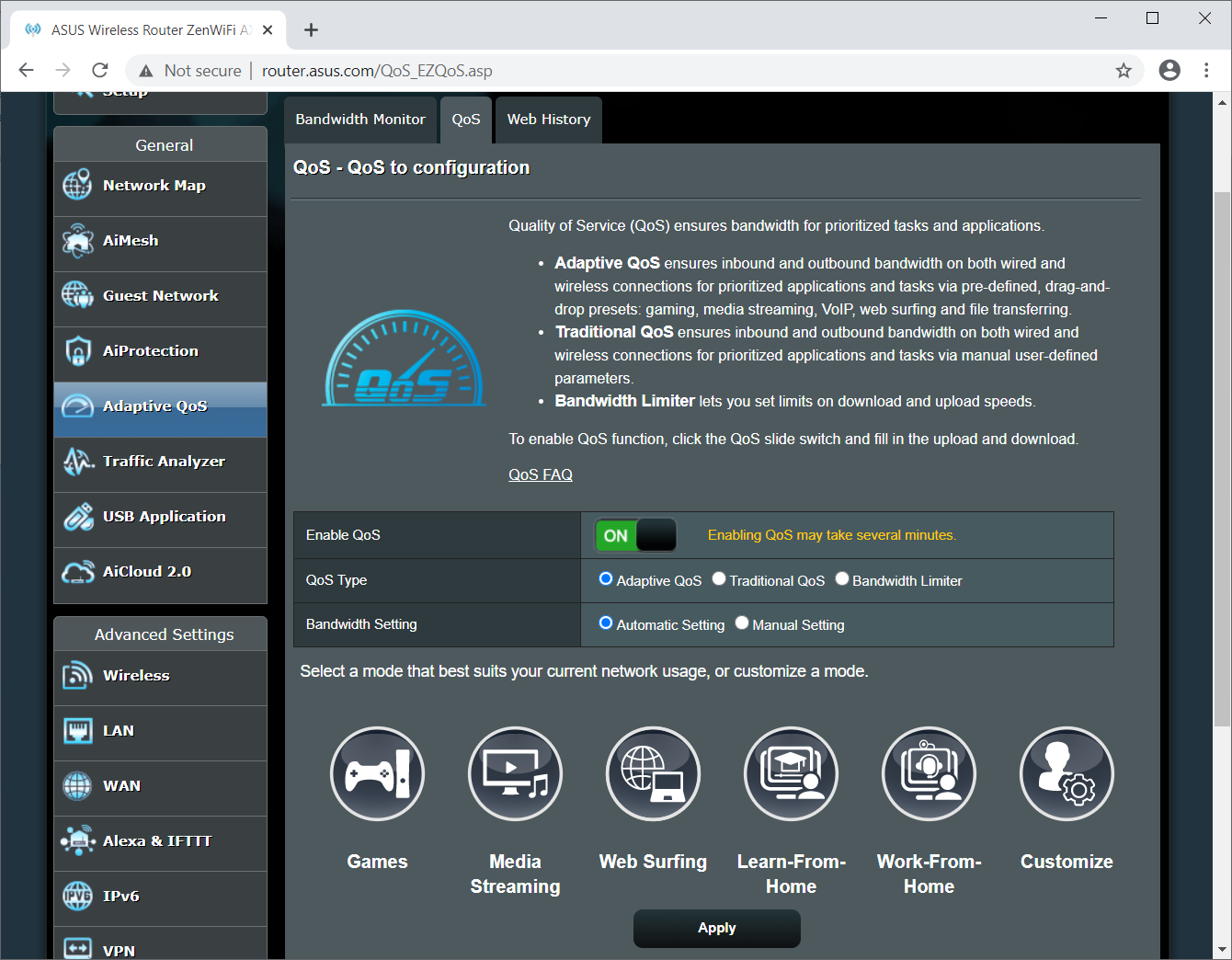
Task: Click the 'Enabling QoS may take several minutes.' note
Action: pos(832,535)
